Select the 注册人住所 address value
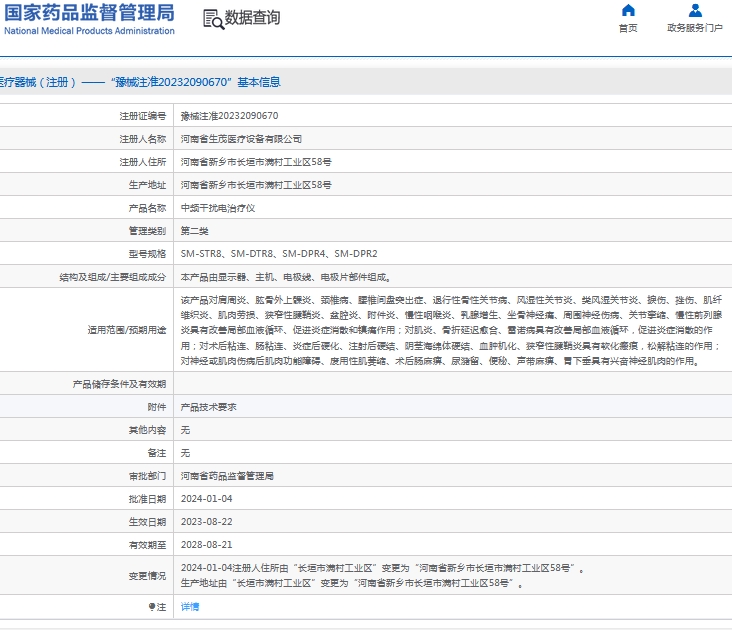The image size is (732, 630). point(256,162)
